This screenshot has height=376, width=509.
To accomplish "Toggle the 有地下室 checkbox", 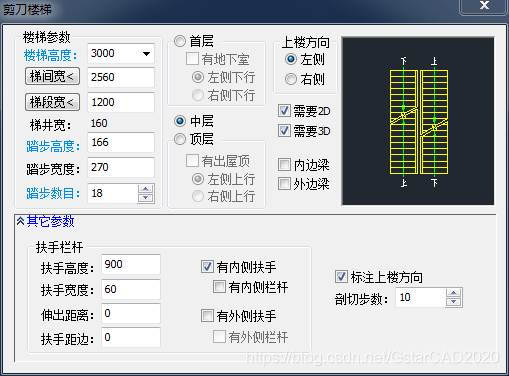I will [192, 59].
